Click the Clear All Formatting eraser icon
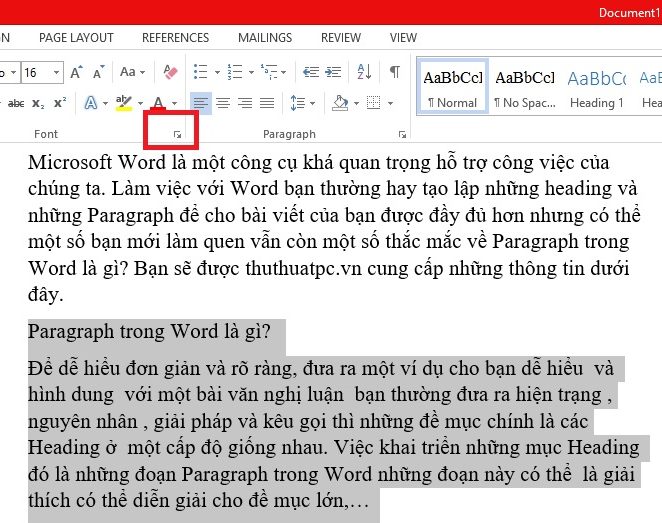The image size is (662, 523). [171, 72]
